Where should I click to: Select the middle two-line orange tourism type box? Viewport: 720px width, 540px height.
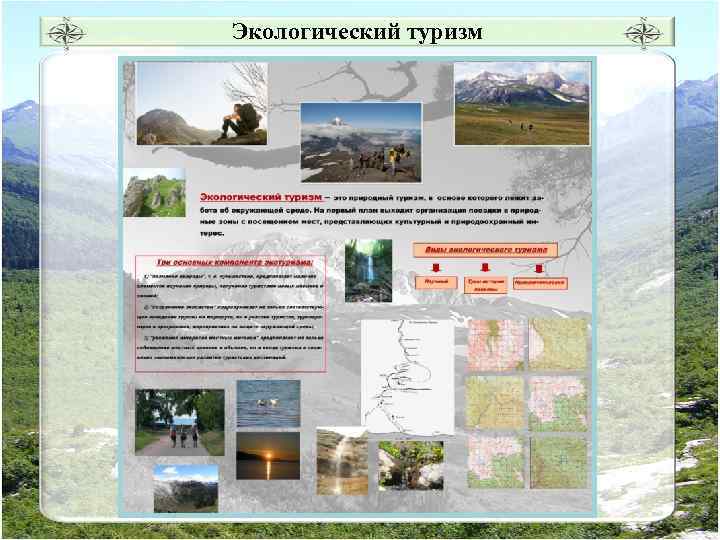click(485, 285)
